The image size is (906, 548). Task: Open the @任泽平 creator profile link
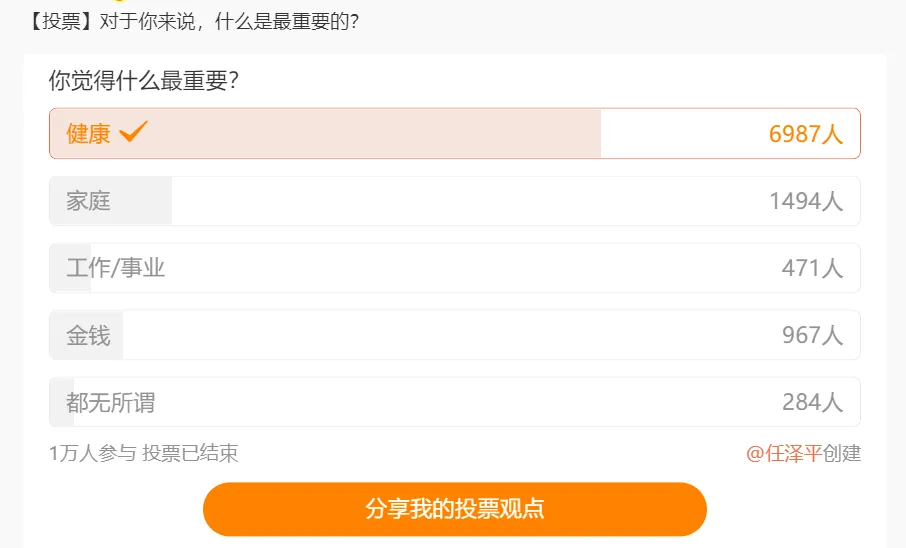pos(784,453)
